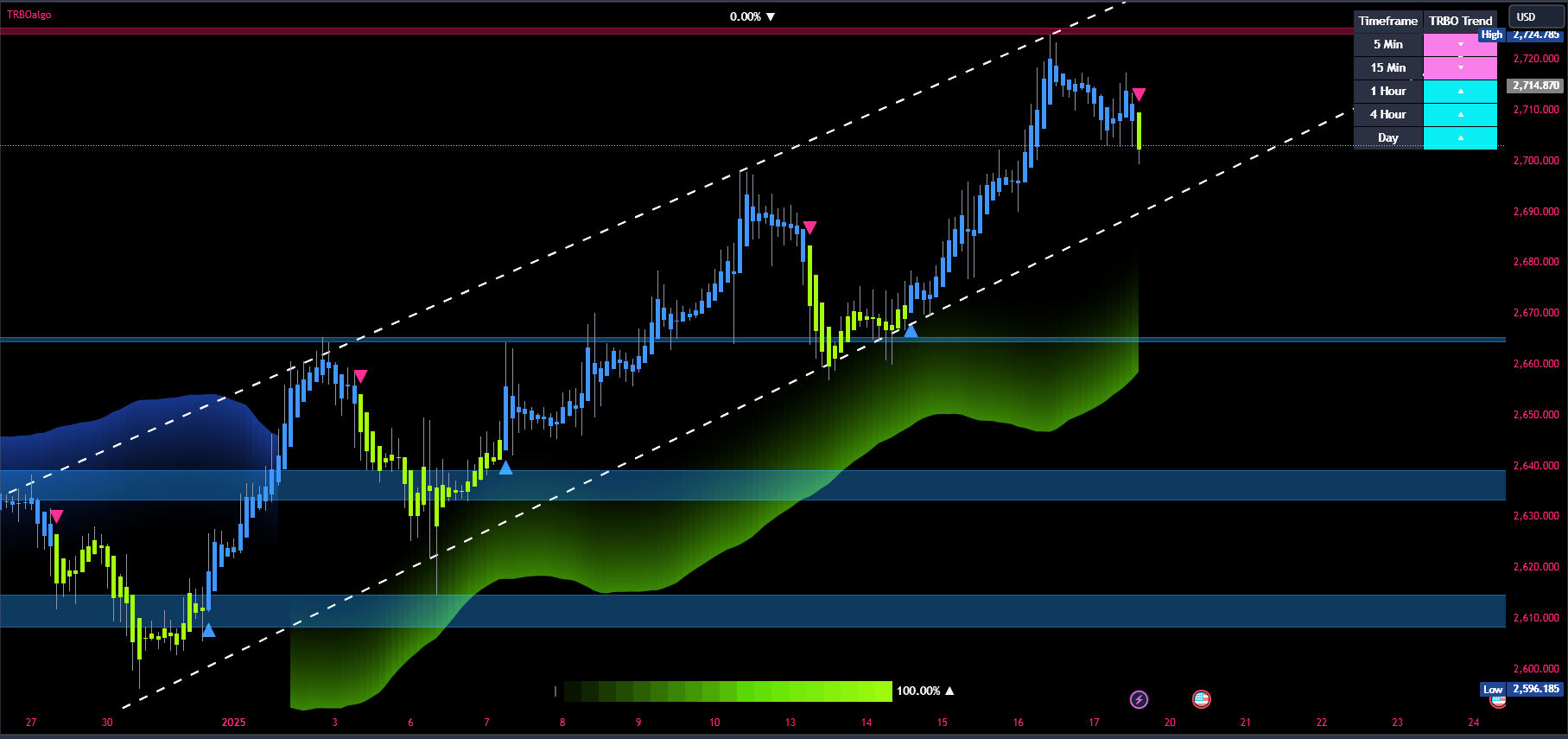Viewport: 1568px width, 739px height.
Task: Select the pink sell signal near January 13
Action: click(x=809, y=227)
